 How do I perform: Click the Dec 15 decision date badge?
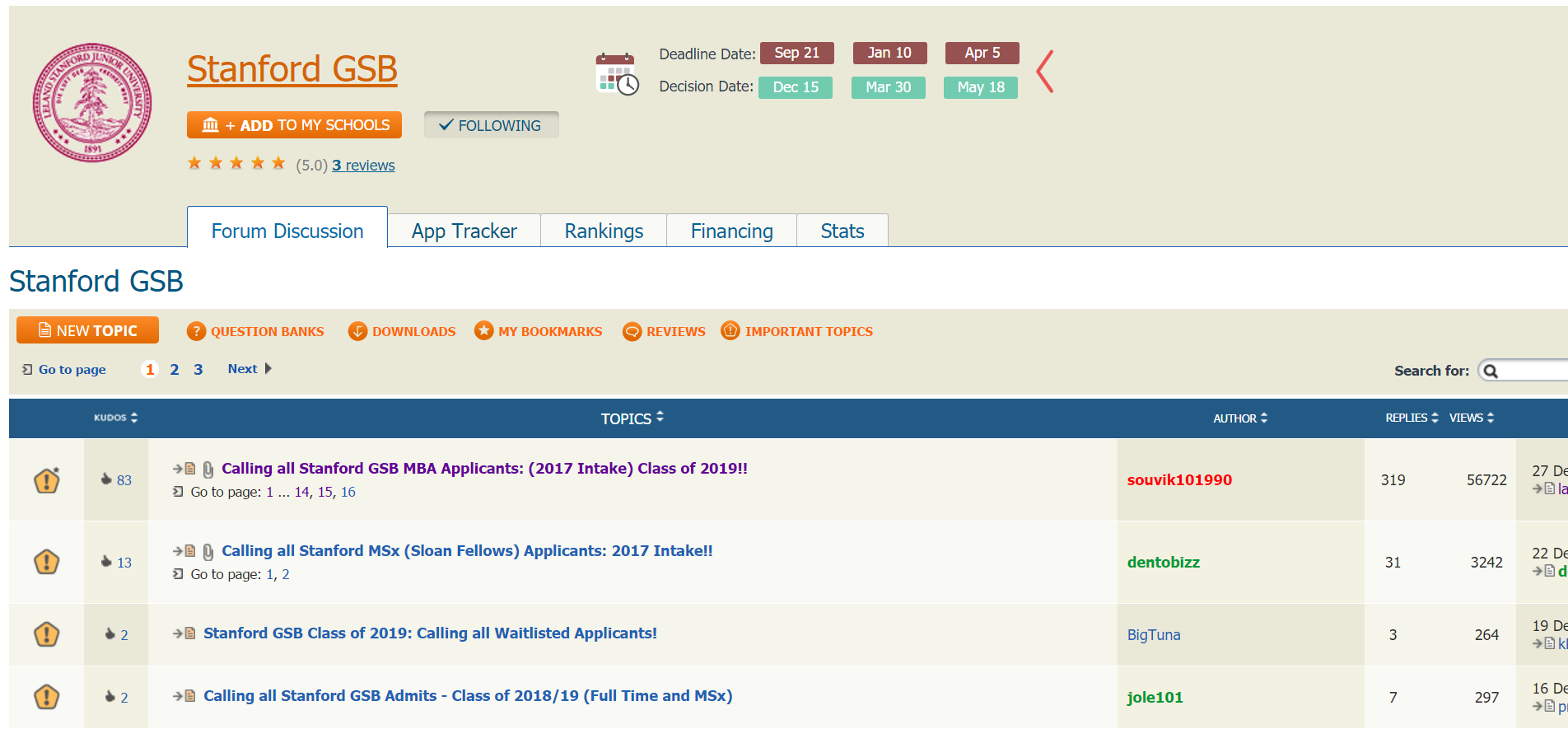[796, 87]
